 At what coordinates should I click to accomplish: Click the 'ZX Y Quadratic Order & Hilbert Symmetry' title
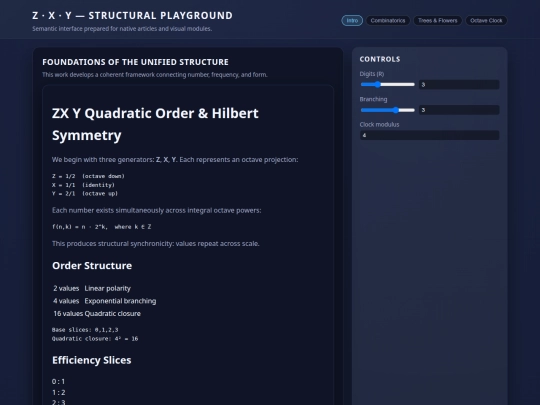click(155, 124)
